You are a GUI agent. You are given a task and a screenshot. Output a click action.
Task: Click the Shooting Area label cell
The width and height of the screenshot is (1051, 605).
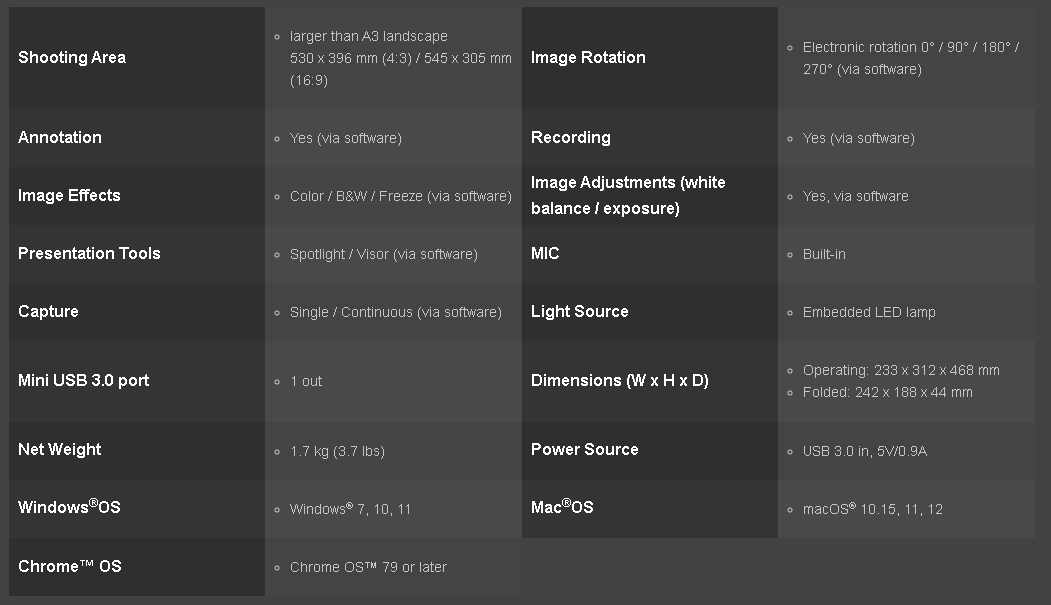click(x=72, y=58)
